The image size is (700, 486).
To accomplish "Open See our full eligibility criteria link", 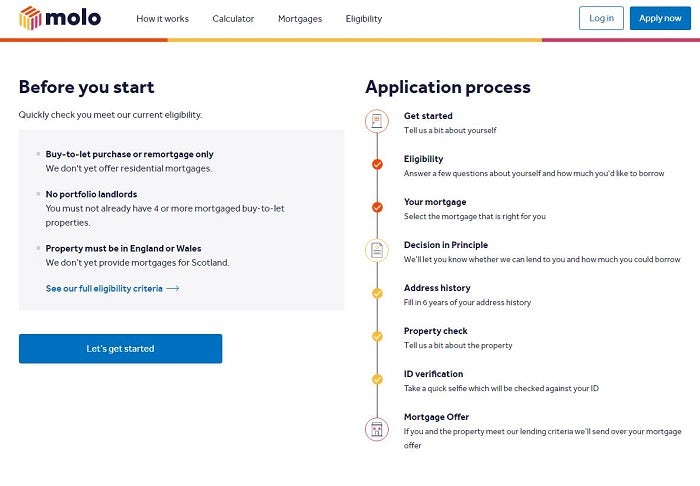I will coord(104,289).
